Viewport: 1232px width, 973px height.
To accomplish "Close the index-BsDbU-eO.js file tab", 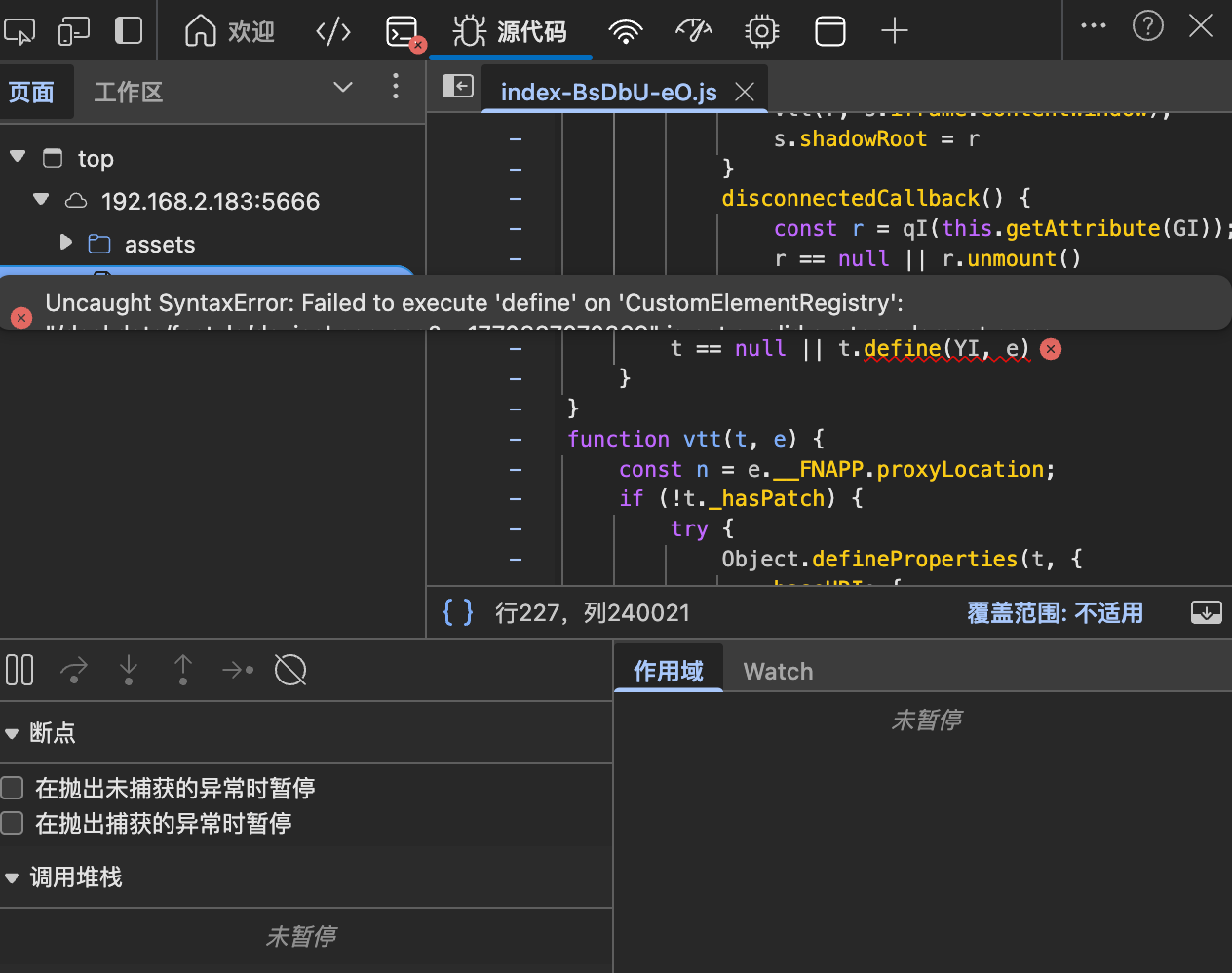I will (745, 92).
